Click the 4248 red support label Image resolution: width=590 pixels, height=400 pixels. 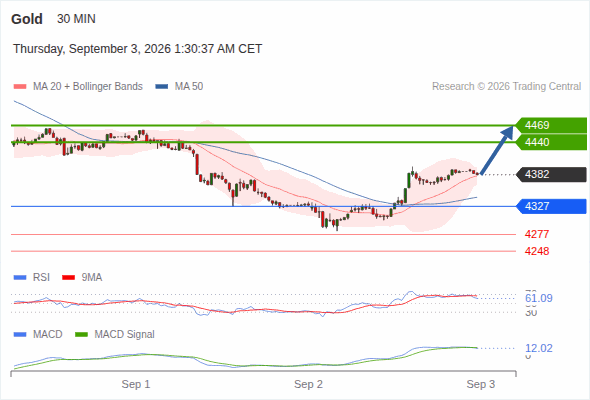coord(537,251)
